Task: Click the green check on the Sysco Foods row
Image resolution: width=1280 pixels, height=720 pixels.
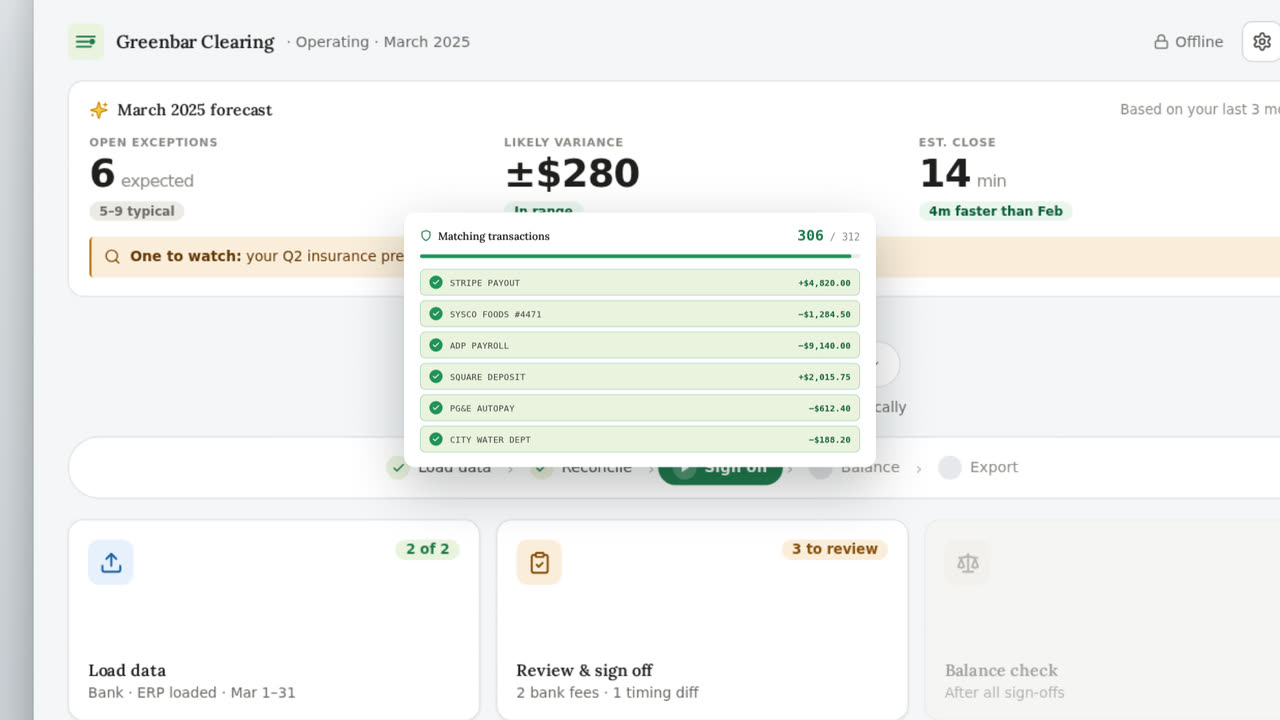Action: [x=436, y=314]
